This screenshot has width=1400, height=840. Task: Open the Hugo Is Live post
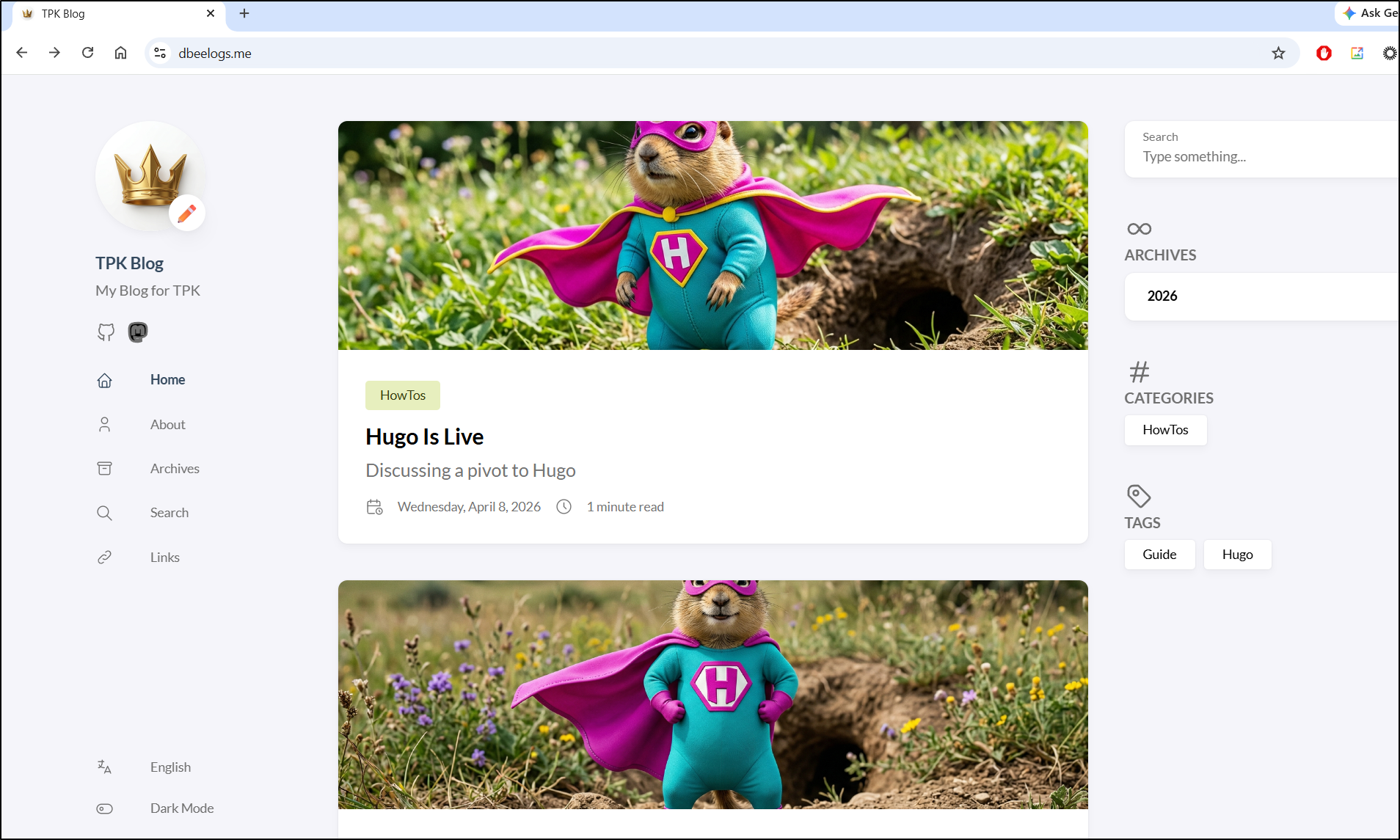424,436
